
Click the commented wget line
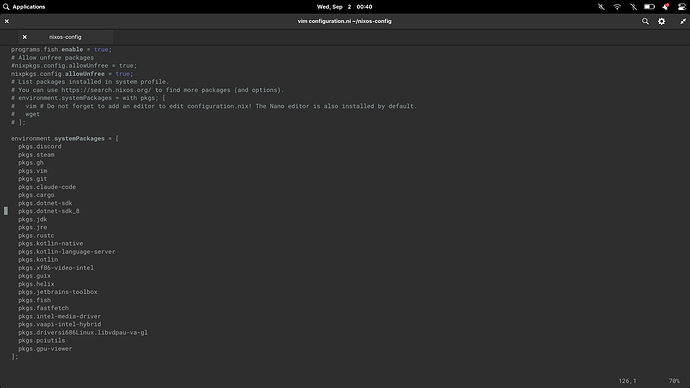[x=26, y=114]
